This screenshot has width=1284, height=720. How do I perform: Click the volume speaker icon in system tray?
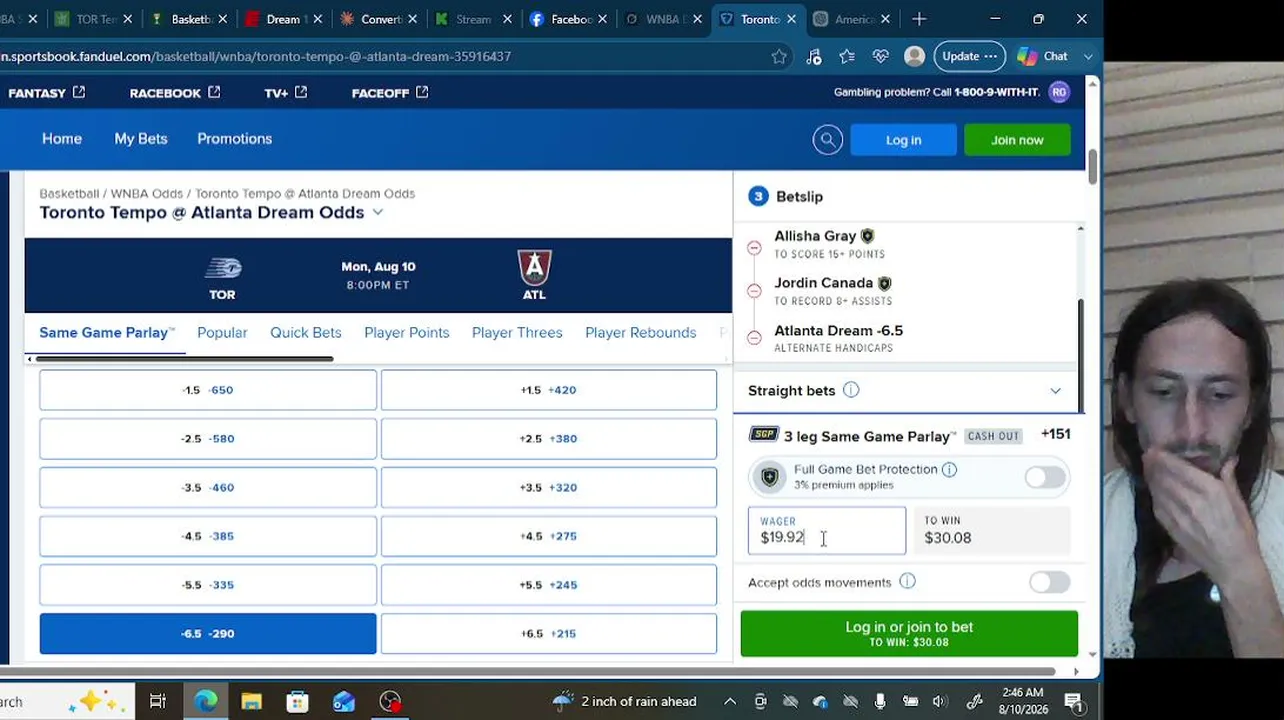[x=939, y=701]
